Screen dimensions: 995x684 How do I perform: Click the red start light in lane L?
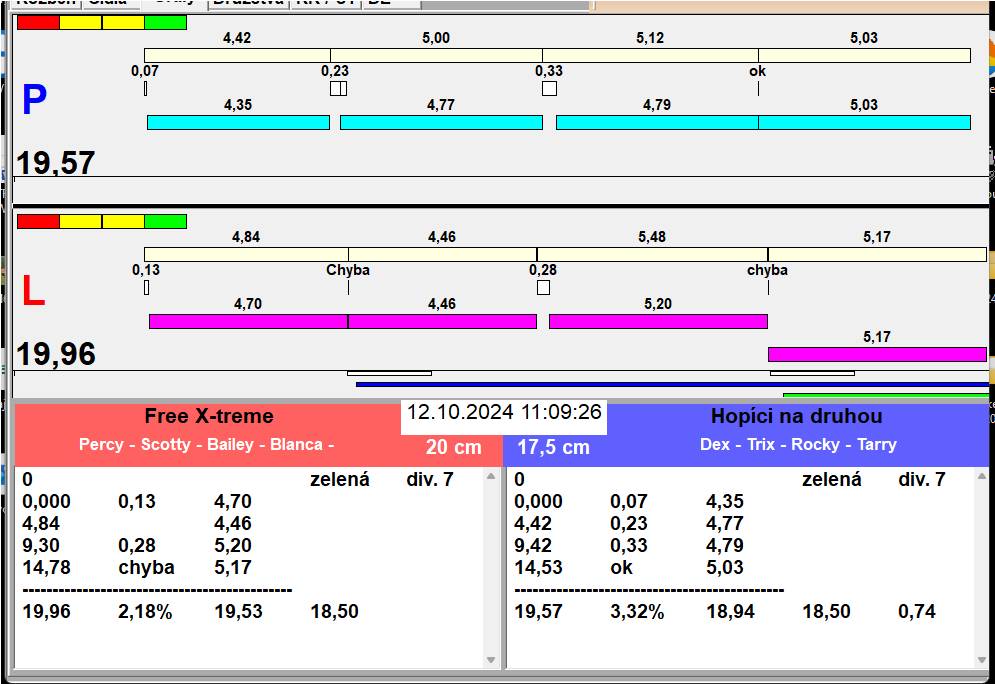(38, 221)
